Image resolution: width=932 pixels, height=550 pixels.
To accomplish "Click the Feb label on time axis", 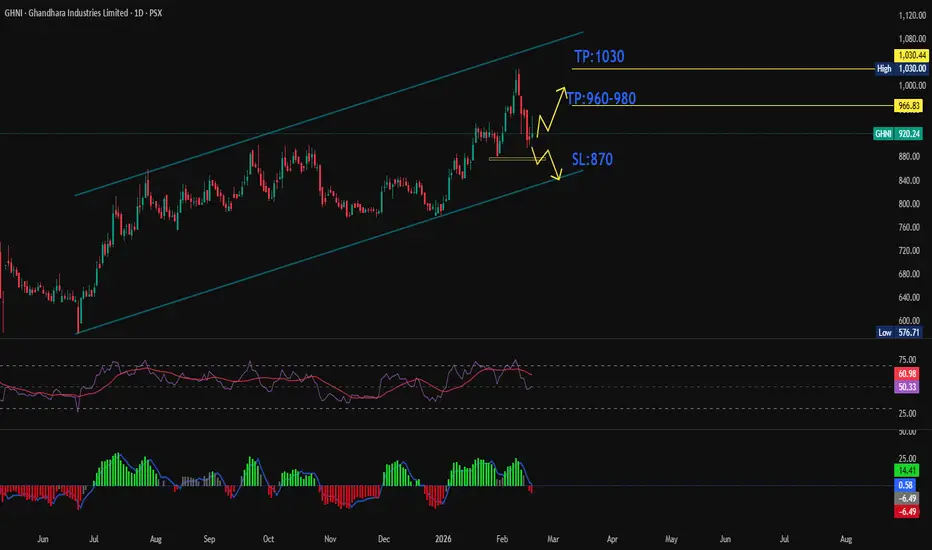I will point(502,539).
